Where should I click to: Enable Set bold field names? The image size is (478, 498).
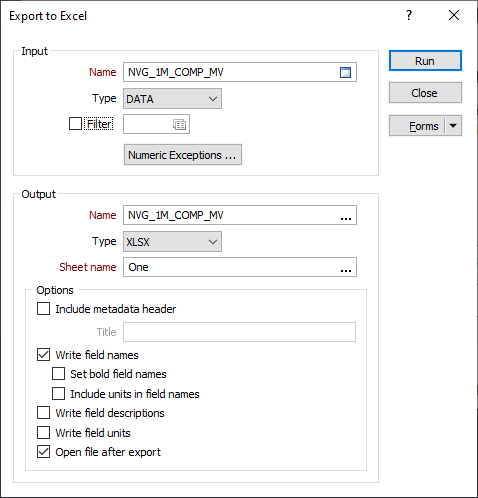(58, 374)
